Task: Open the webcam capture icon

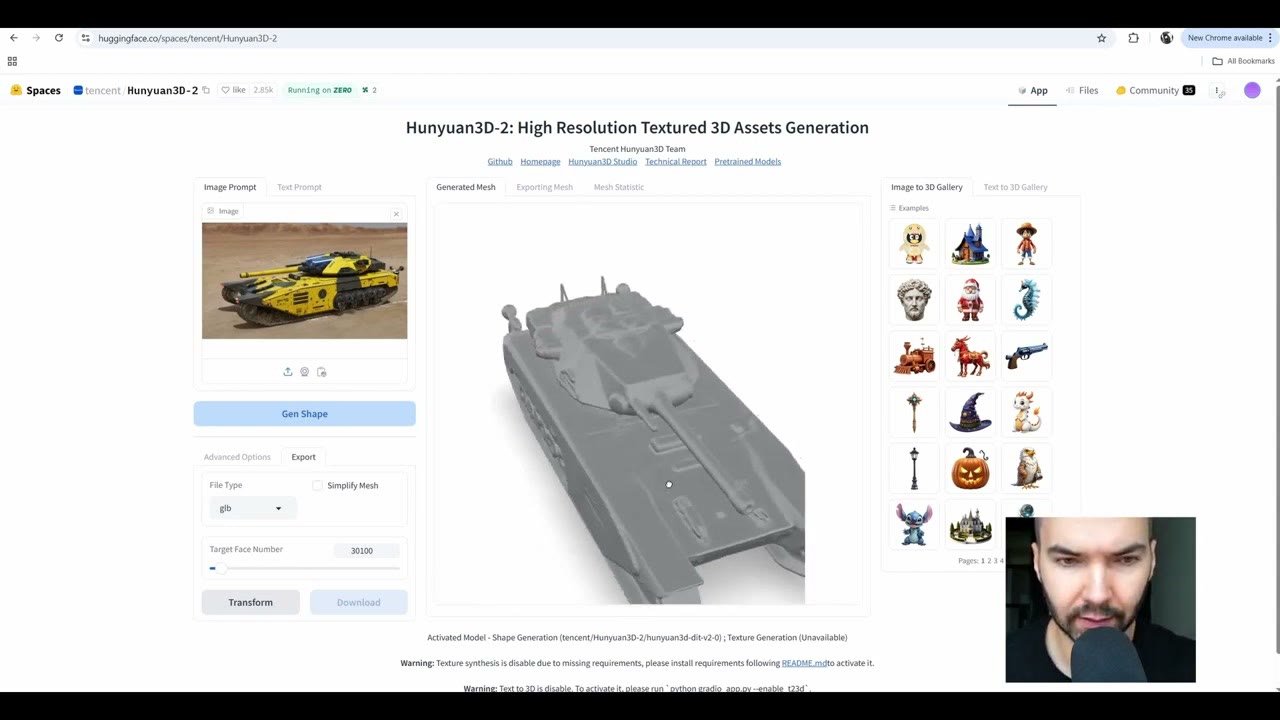Action: point(305,372)
